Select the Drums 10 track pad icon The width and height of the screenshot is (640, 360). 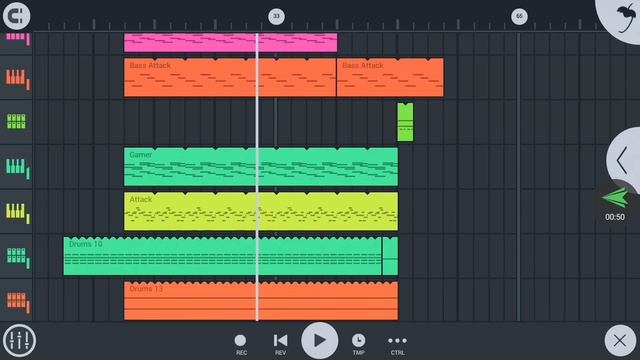[17, 257]
